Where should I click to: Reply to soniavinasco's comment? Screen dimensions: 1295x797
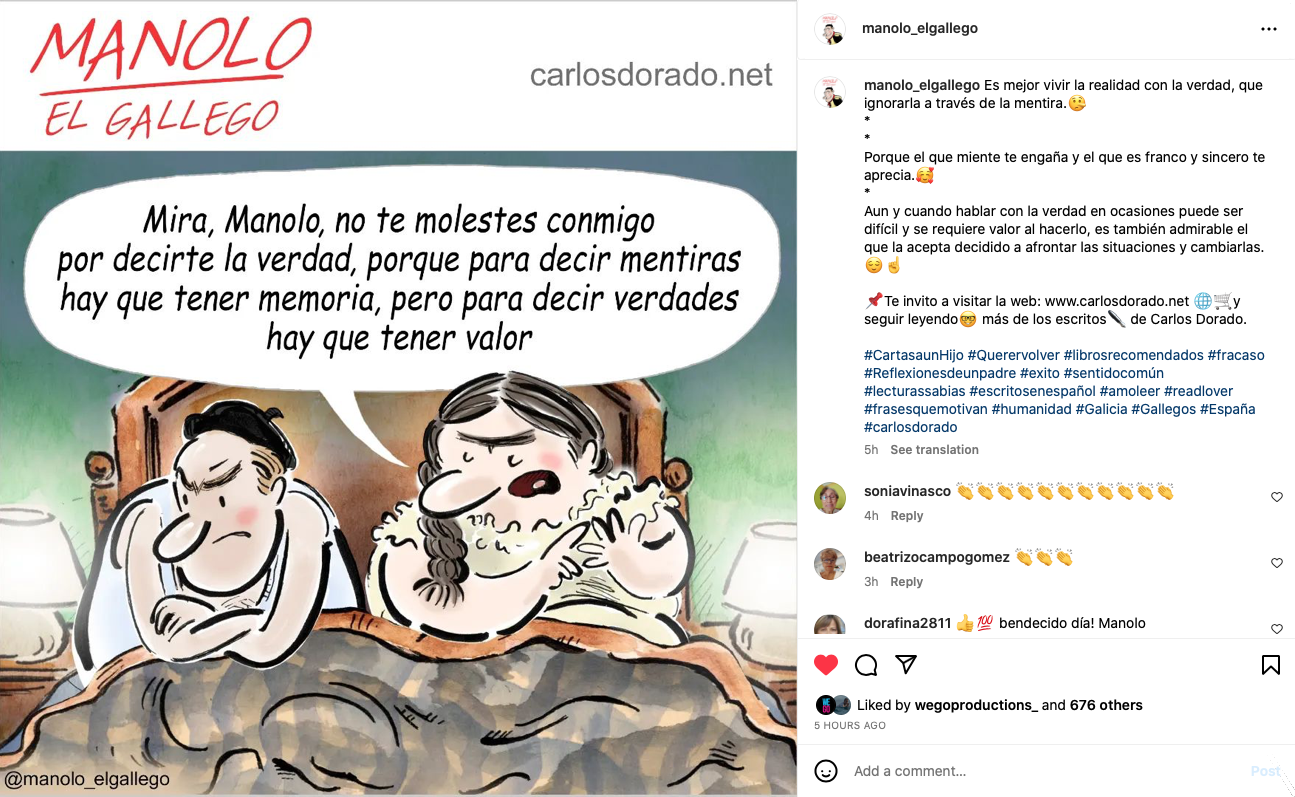click(906, 516)
